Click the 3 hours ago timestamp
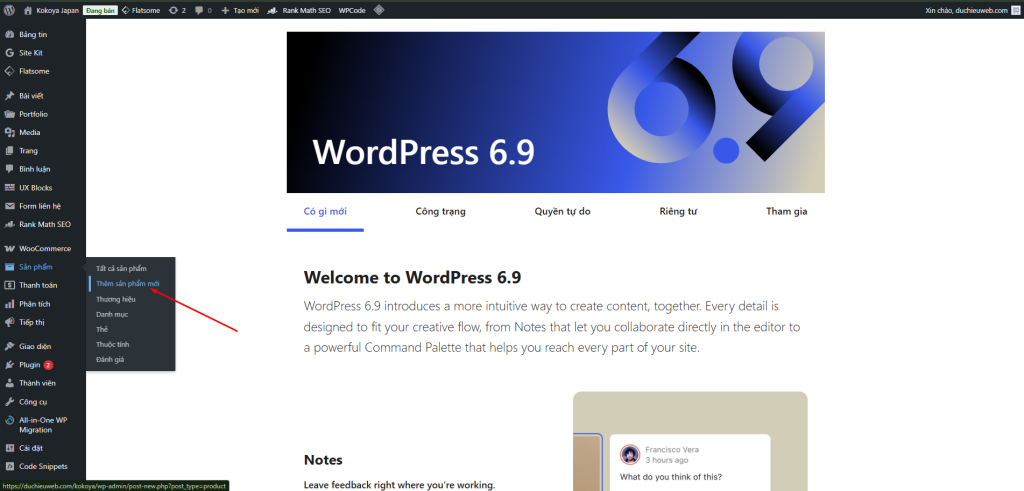1024x491 pixels. [x=666, y=460]
